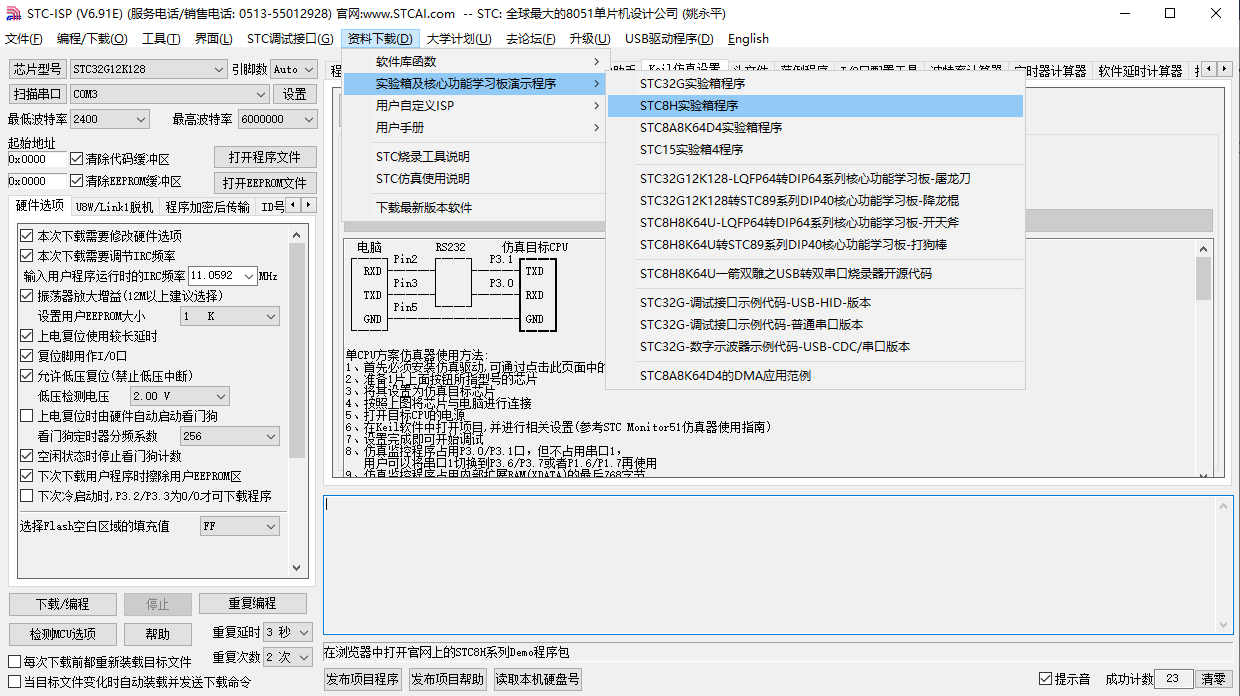
Task: Switch to 程序加密后传输 tab
Action: 207,207
